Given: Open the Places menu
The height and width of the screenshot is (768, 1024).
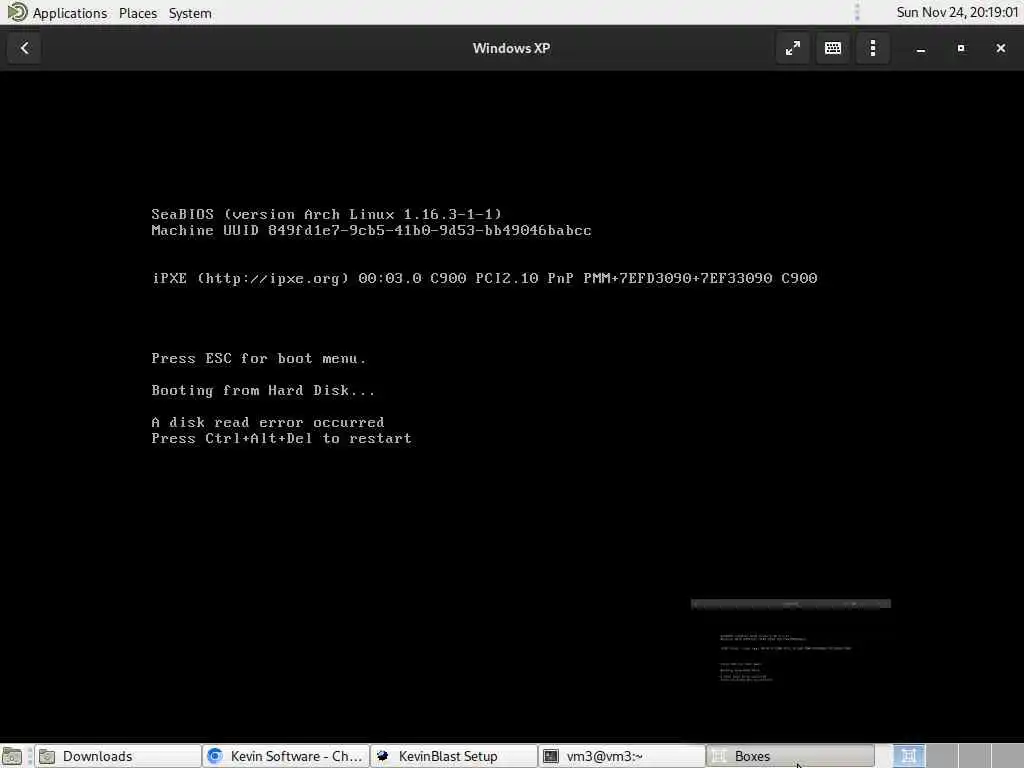Looking at the screenshot, I should [x=138, y=13].
